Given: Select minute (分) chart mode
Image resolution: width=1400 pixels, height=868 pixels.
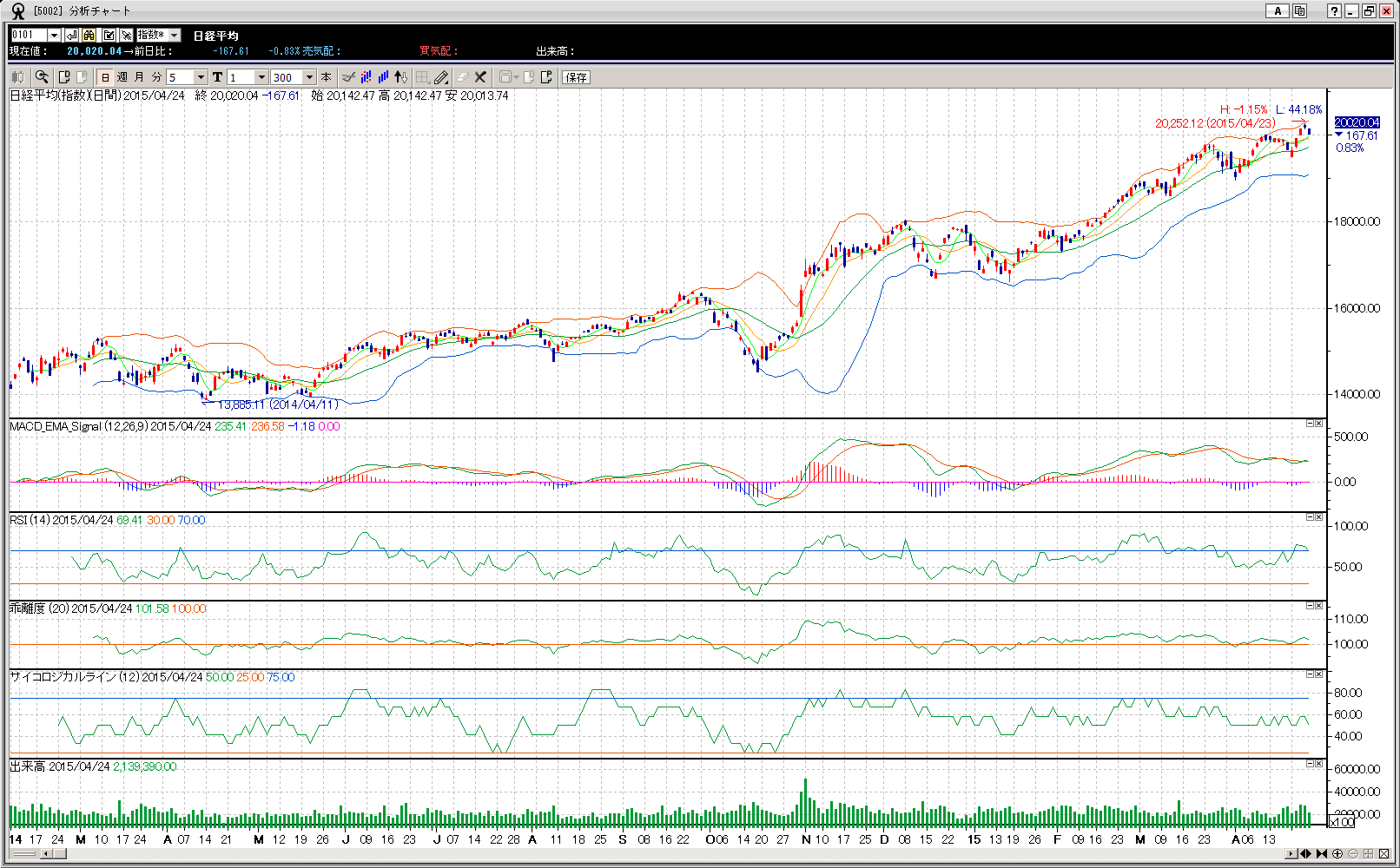Looking at the screenshot, I should pyautogui.click(x=156, y=77).
